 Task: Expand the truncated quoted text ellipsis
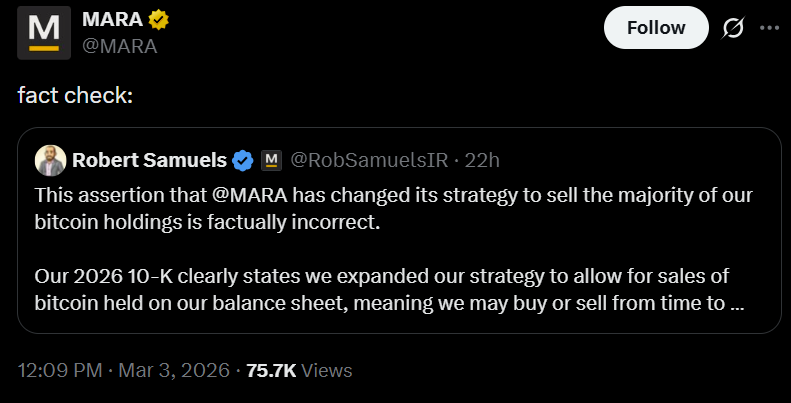(x=737, y=302)
